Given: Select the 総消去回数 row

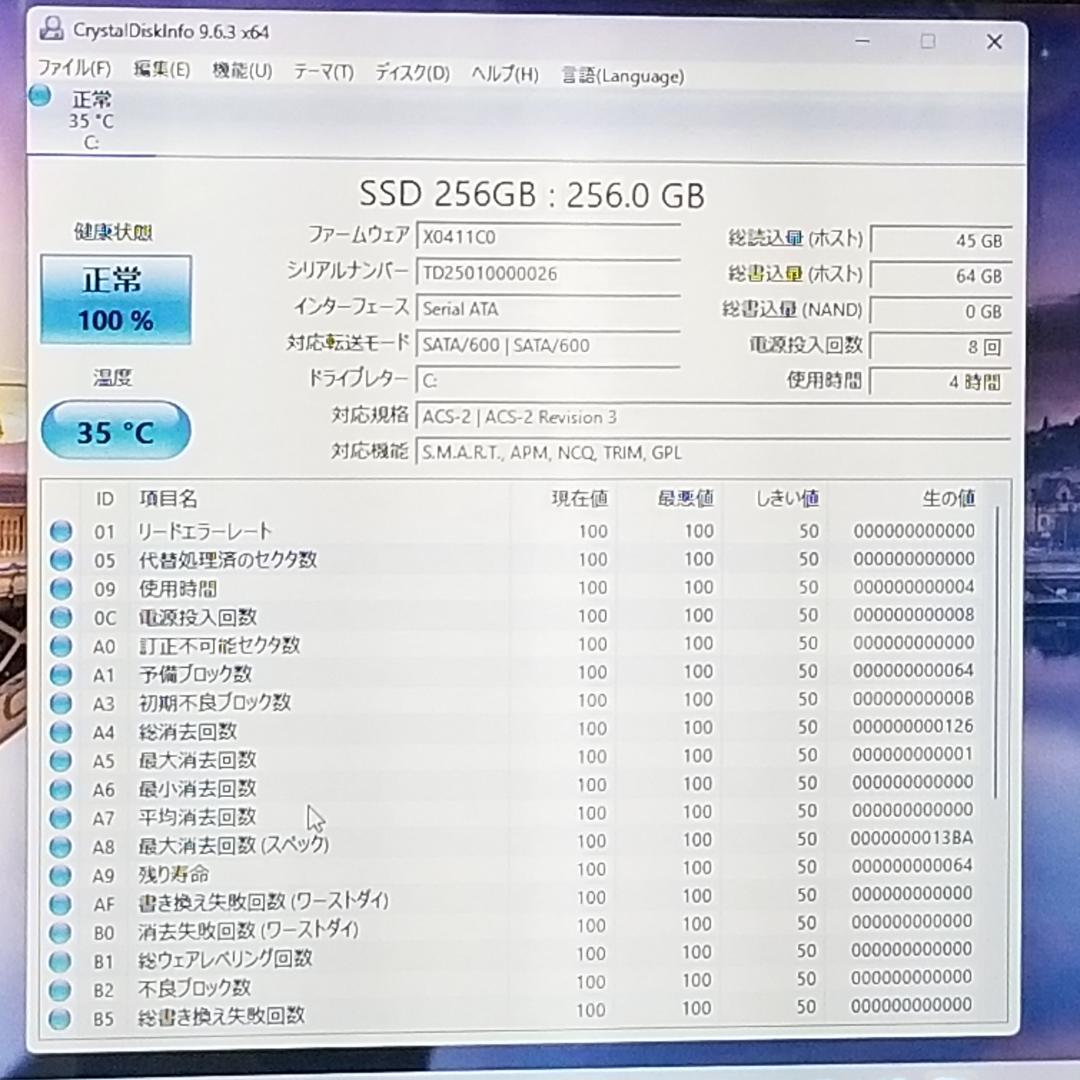Looking at the screenshot, I should tap(513, 730).
